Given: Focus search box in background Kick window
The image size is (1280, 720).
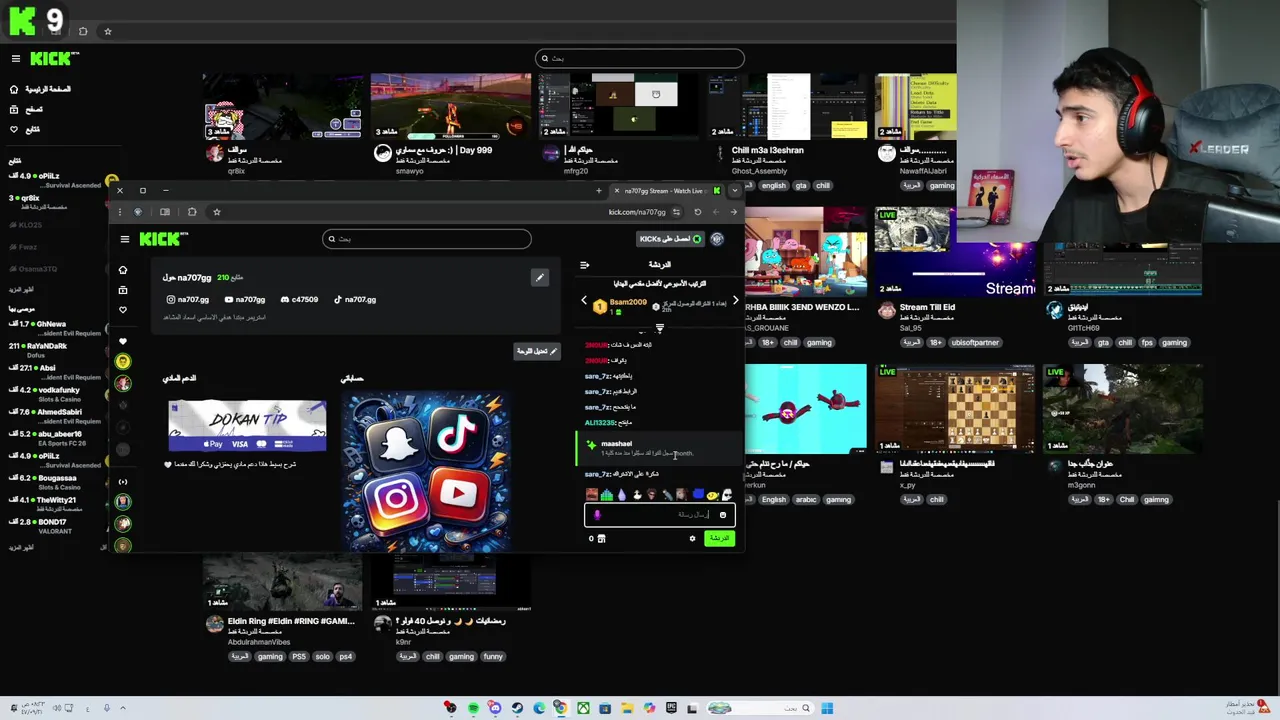Looking at the screenshot, I should coord(640,58).
